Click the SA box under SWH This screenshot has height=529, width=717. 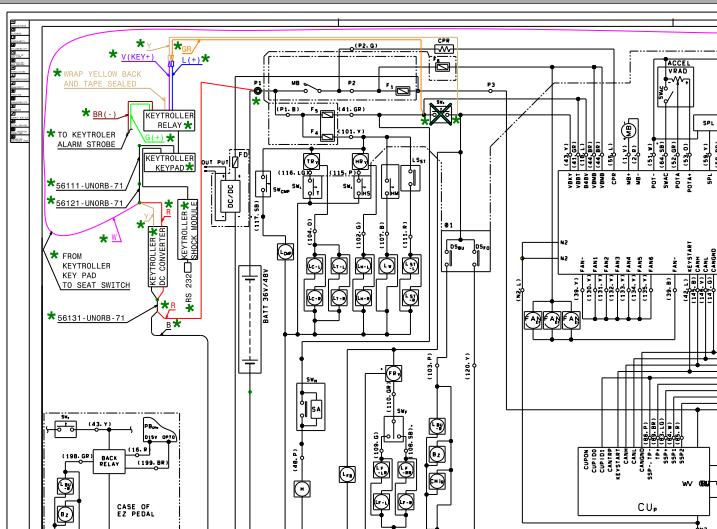coord(316,410)
